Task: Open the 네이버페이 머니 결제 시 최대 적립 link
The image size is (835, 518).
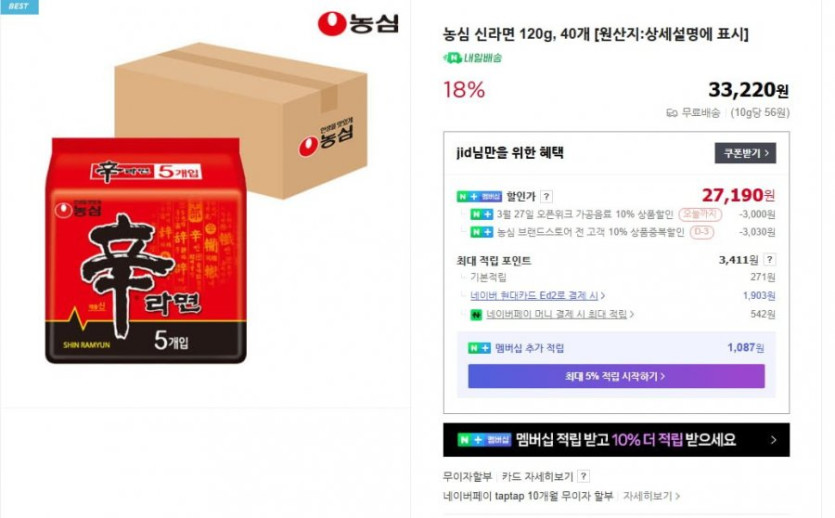Action: (x=556, y=315)
